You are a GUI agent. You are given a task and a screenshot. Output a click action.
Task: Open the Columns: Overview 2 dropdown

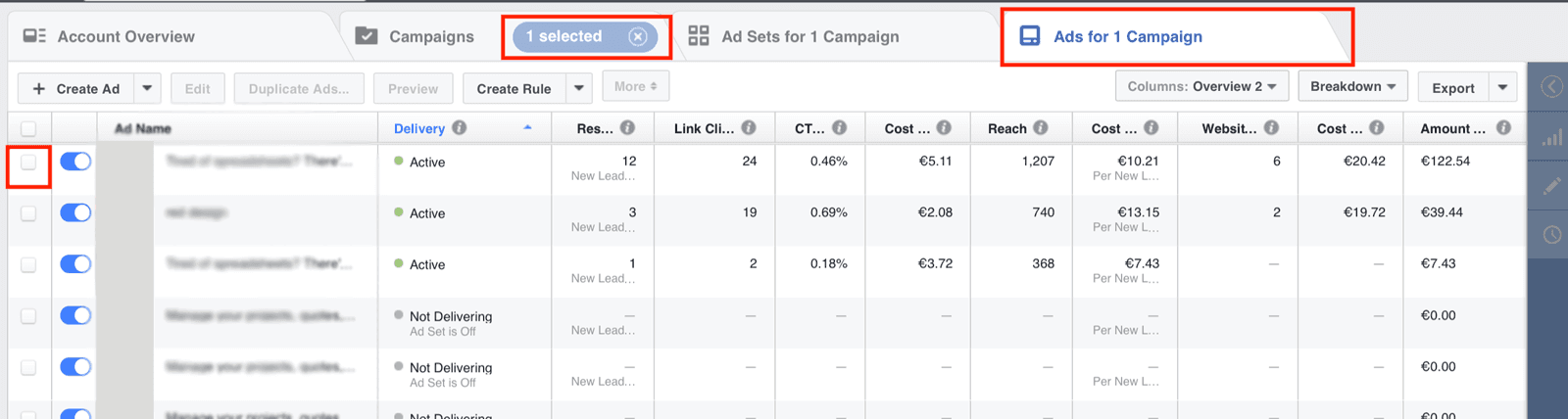tap(1201, 86)
